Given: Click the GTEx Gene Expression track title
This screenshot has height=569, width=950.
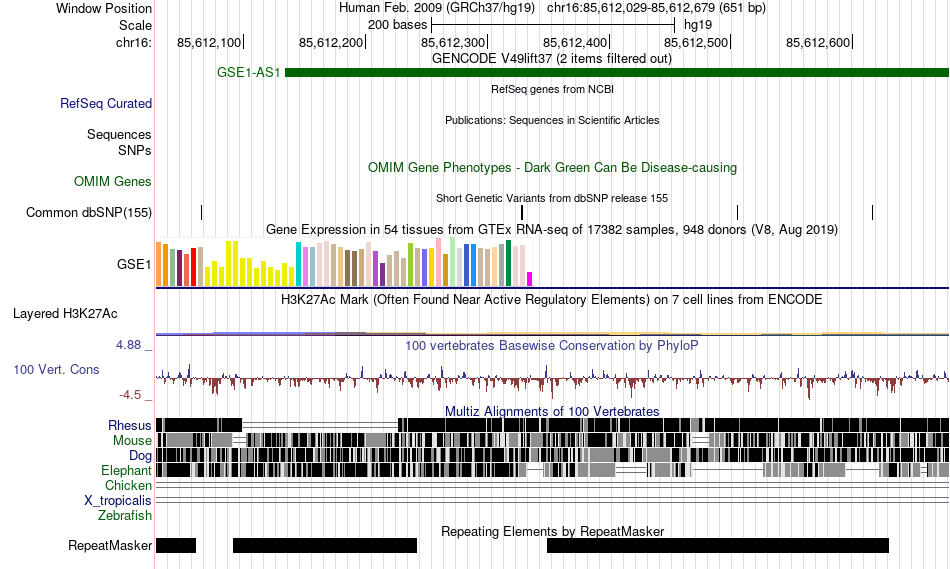Looking at the screenshot, I should pyautogui.click(x=552, y=230).
